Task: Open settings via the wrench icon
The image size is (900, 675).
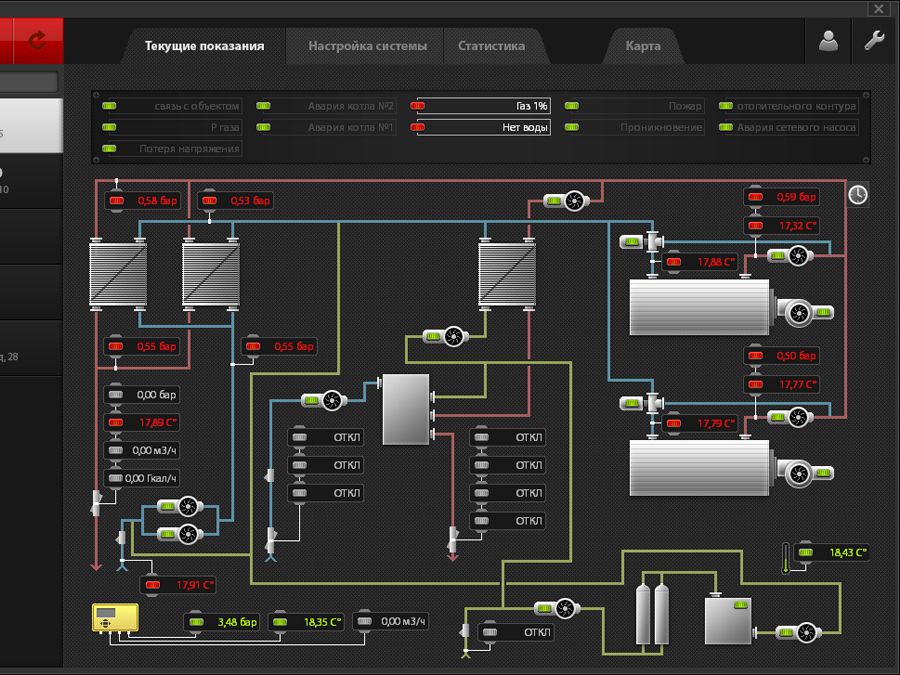Action: point(873,41)
